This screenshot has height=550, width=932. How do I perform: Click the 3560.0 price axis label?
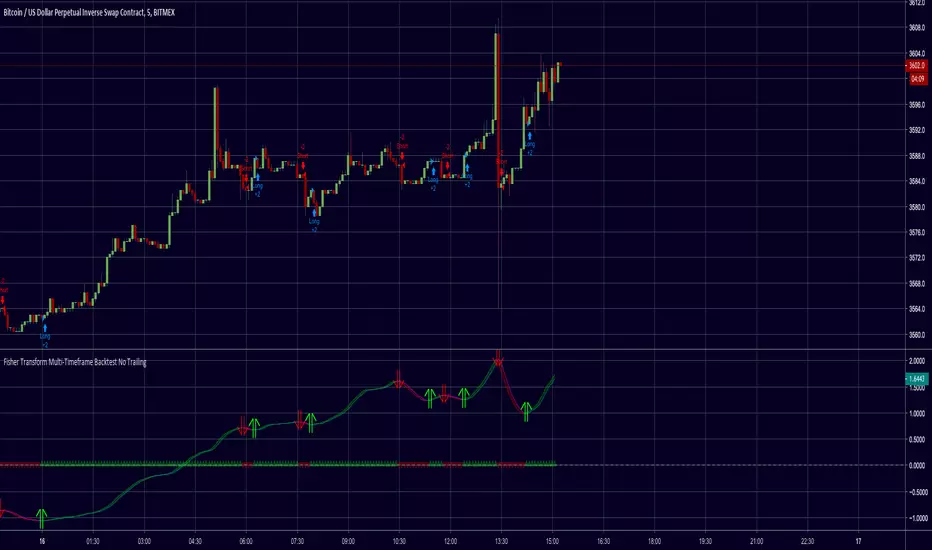pyautogui.click(x=917, y=335)
